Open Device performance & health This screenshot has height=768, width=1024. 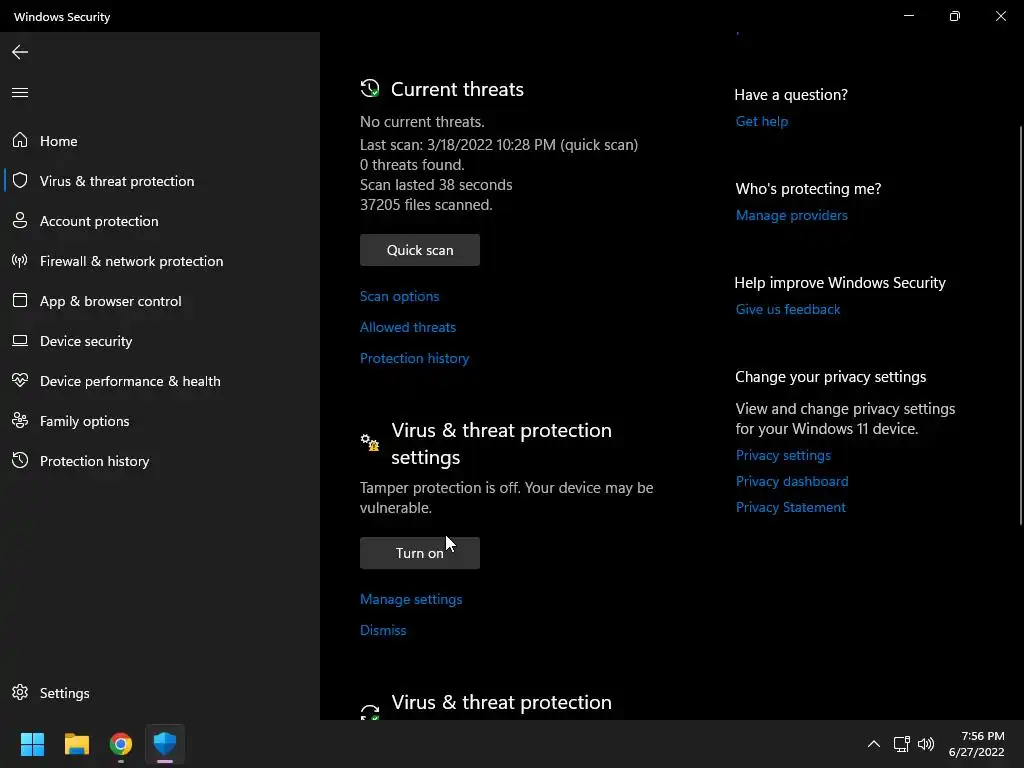[160, 381]
